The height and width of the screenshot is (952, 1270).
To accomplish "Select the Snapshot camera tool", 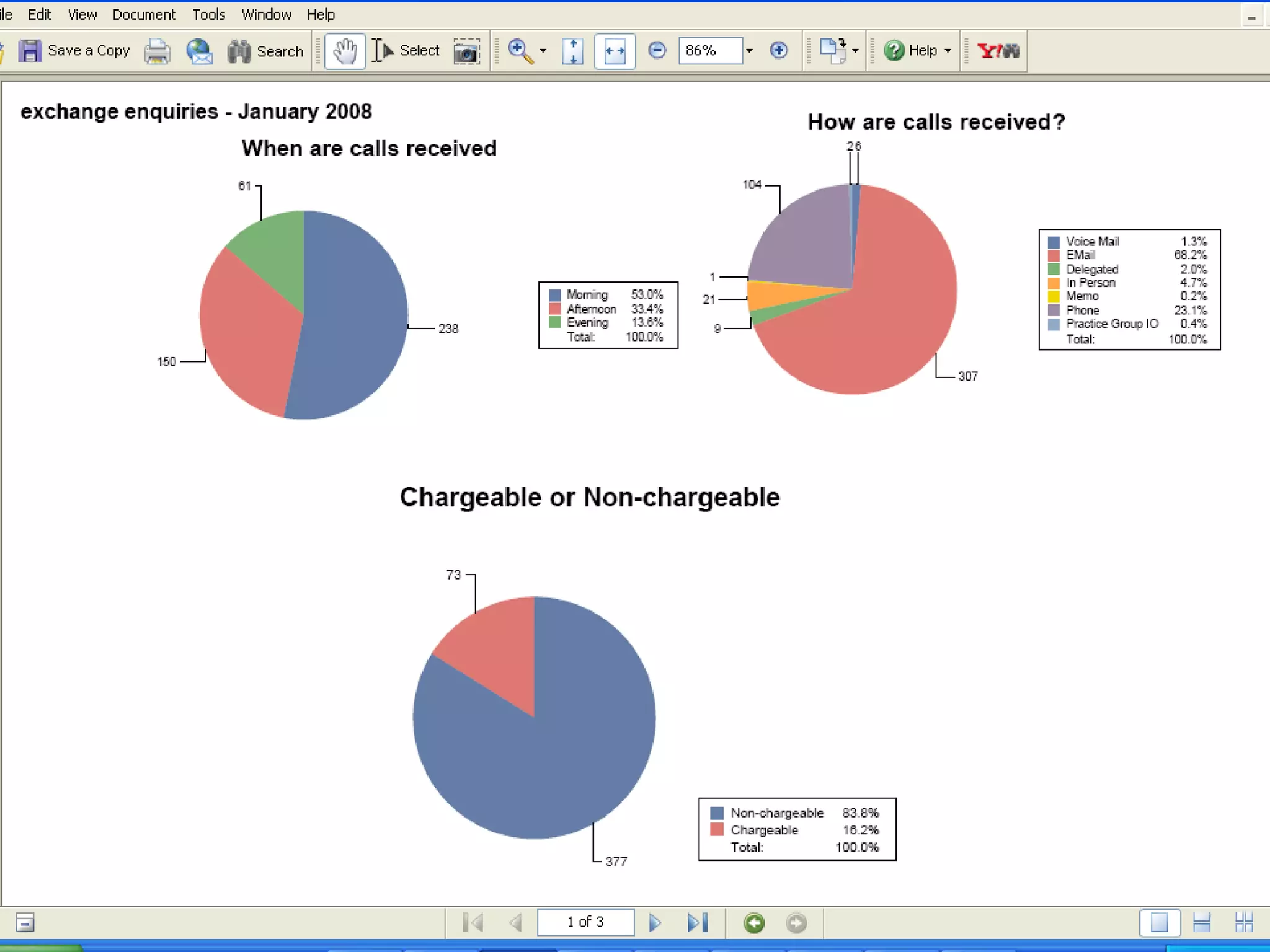I will pyautogui.click(x=466, y=51).
